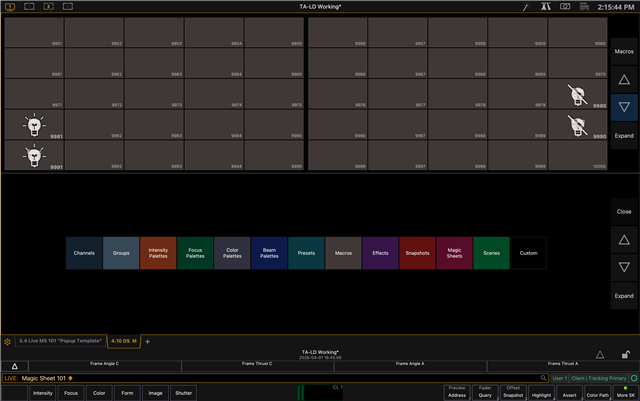The width and height of the screenshot is (640, 401).
Task: Click the pencil edit icon in top bar
Action: click(x=526, y=7)
